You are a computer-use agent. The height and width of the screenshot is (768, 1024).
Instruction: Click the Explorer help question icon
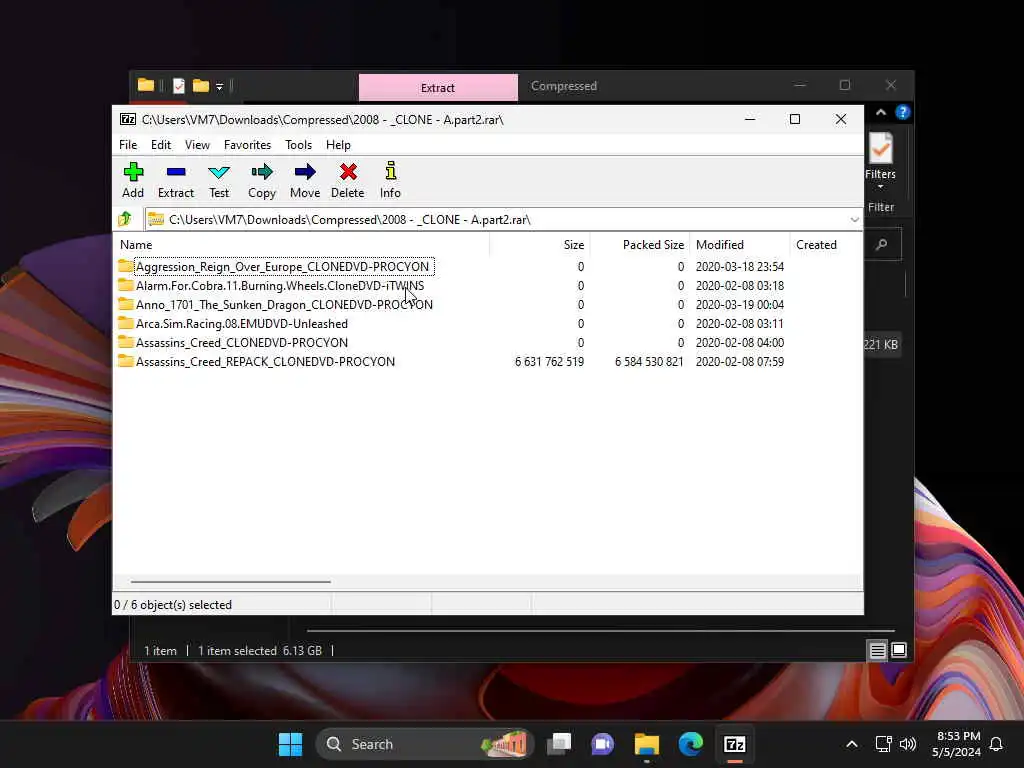click(903, 112)
